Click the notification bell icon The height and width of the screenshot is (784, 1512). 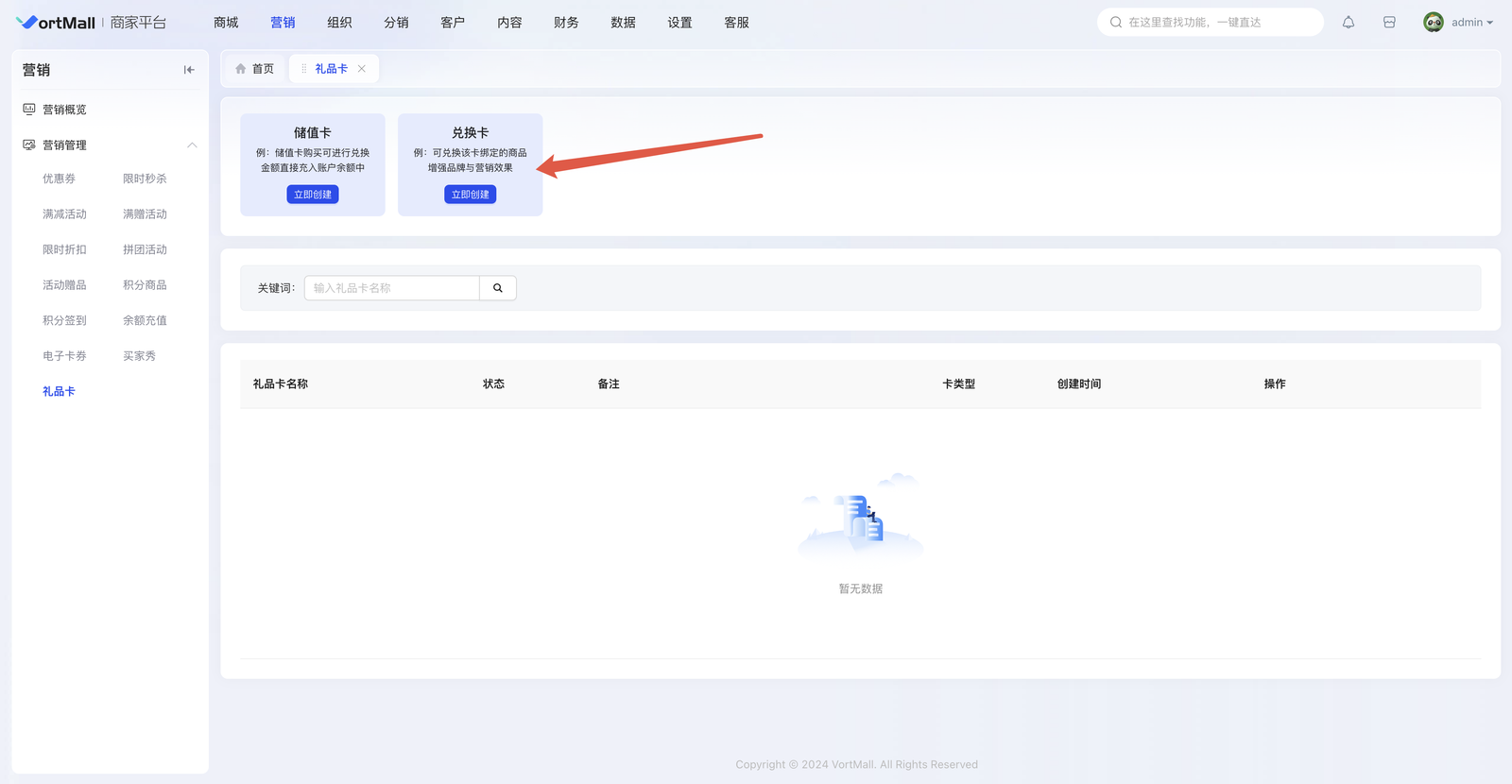(1349, 23)
